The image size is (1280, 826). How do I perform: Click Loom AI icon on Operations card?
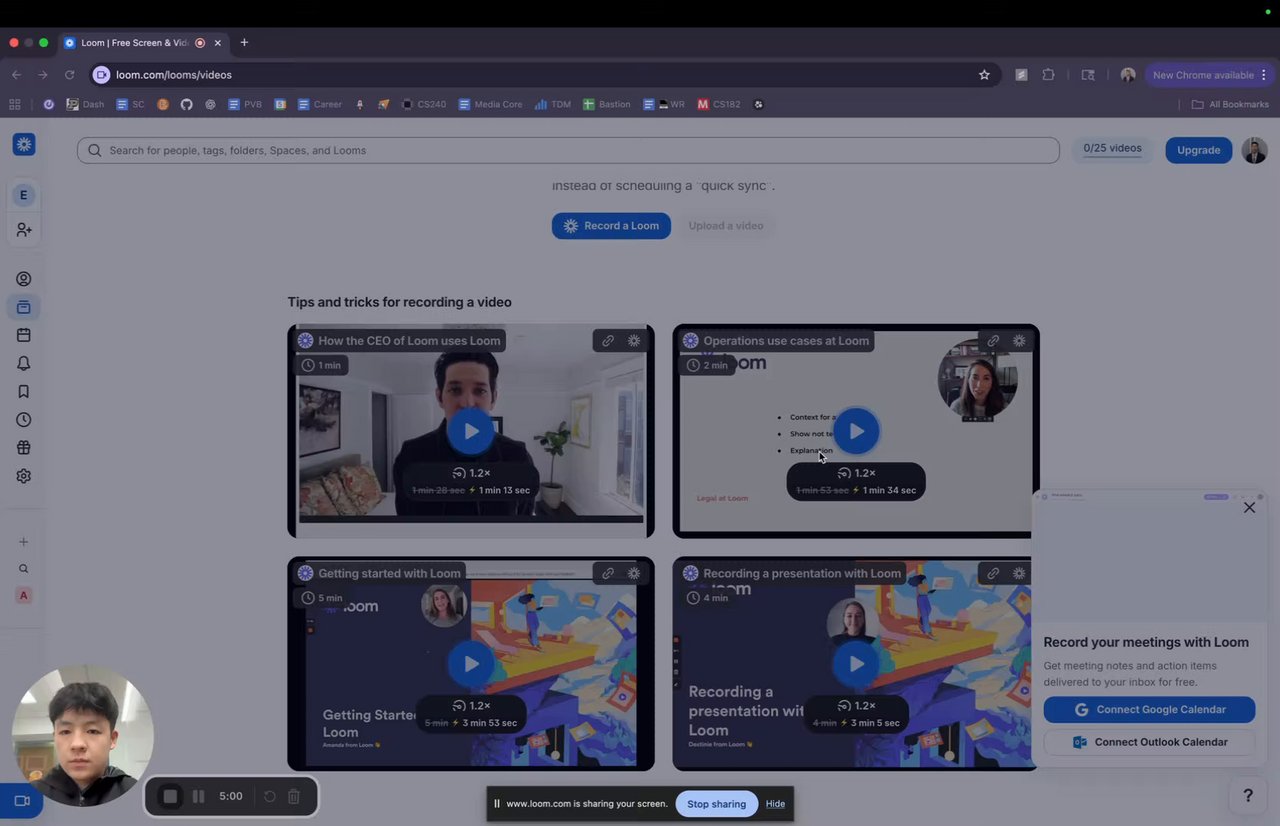coord(1019,341)
